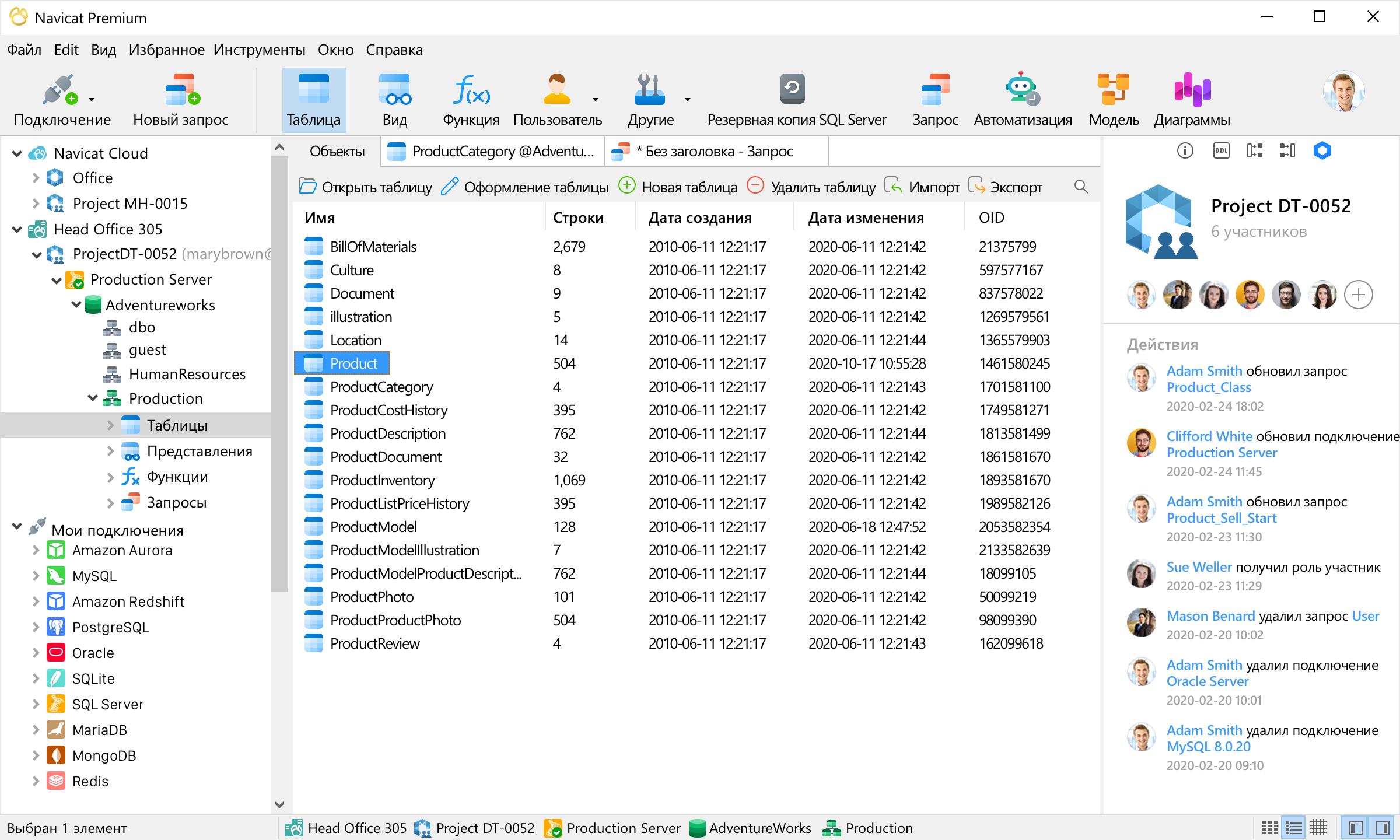Toggle the right information pane visibility
Viewport: 1400px width, 840px height.
click(x=1382, y=827)
